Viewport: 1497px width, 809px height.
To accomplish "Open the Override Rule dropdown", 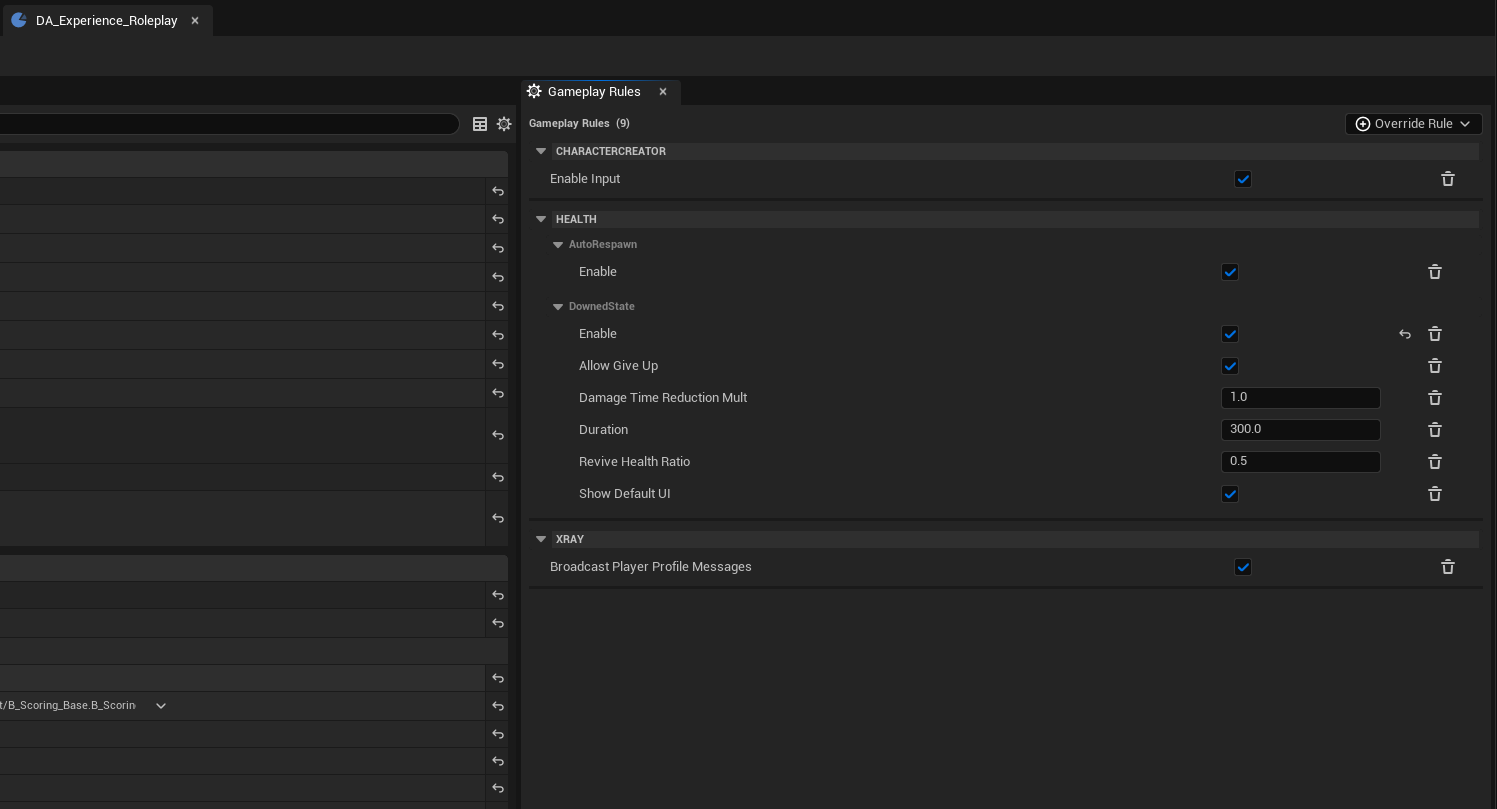I will 1413,124.
